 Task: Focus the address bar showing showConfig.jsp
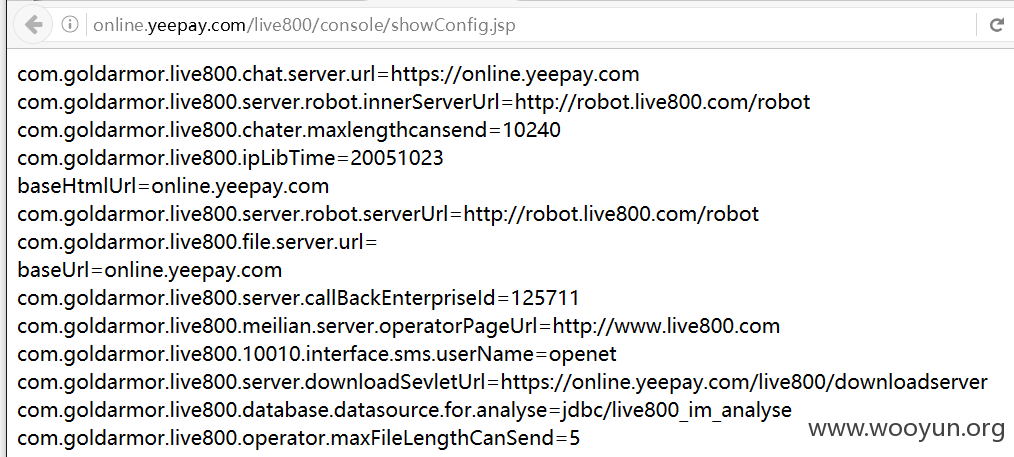[x=530, y=25]
